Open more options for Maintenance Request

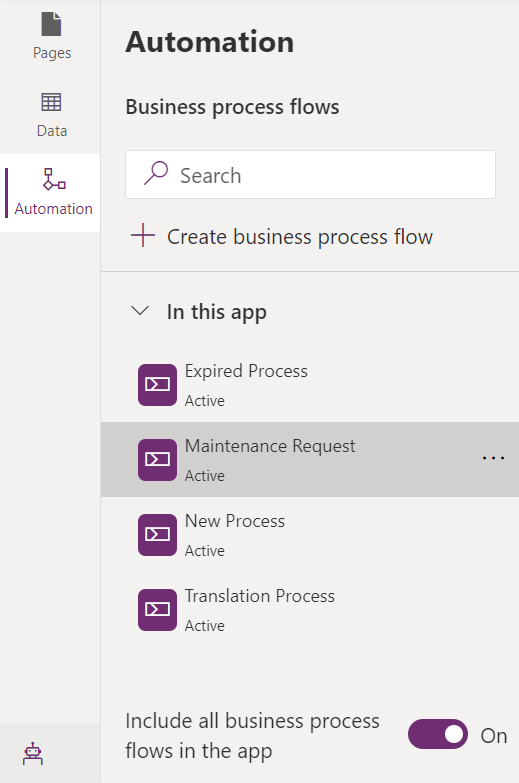tap(493, 458)
